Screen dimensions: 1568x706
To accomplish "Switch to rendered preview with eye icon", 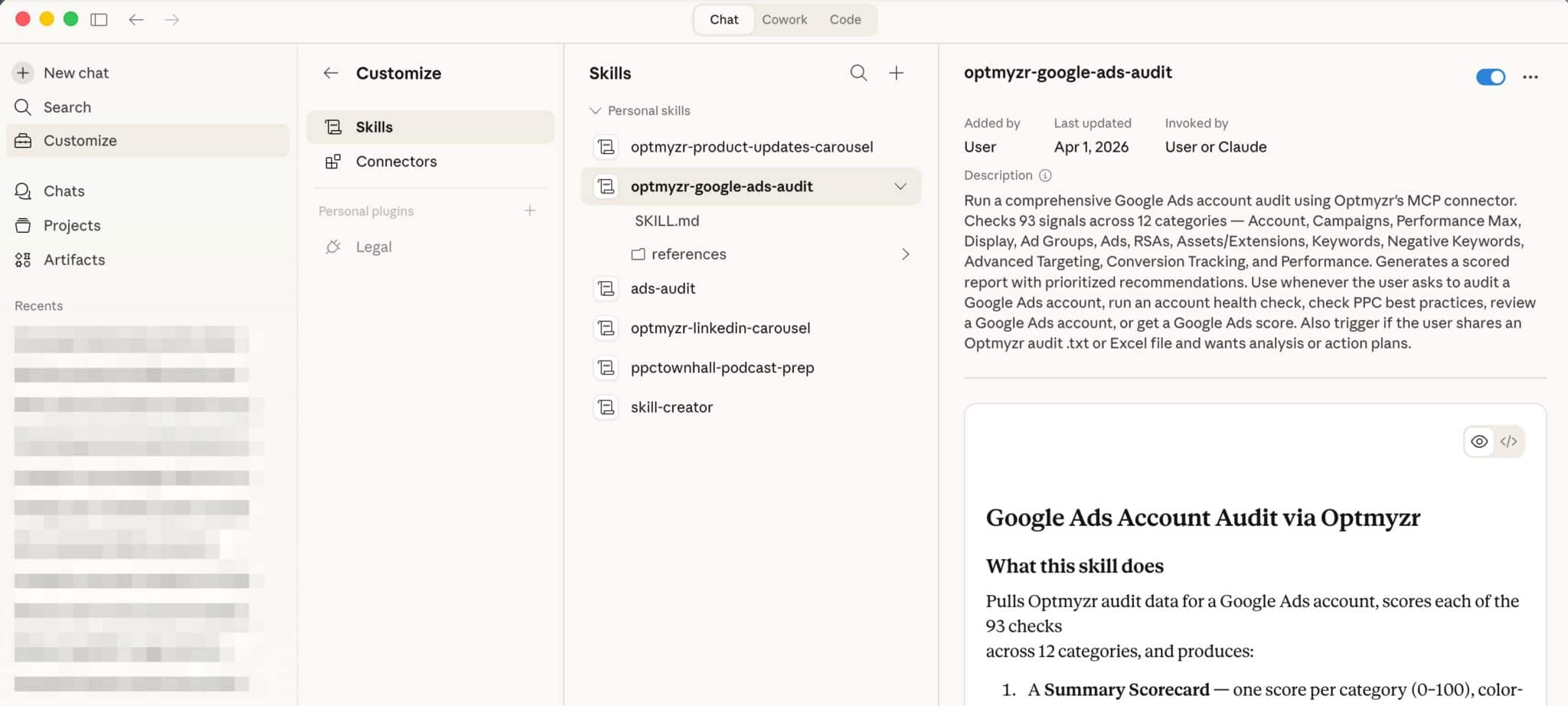I will 1479,442.
